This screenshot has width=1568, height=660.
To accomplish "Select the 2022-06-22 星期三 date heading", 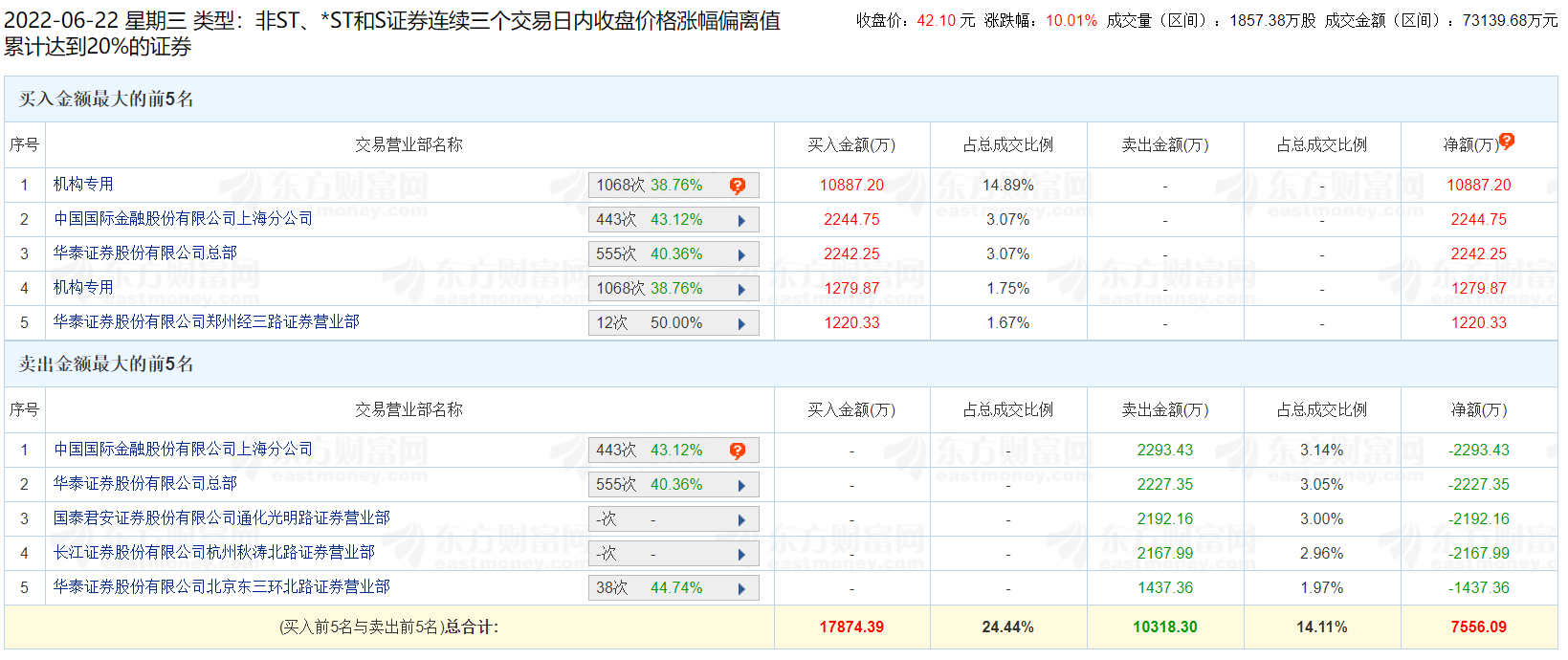I will click(96, 21).
